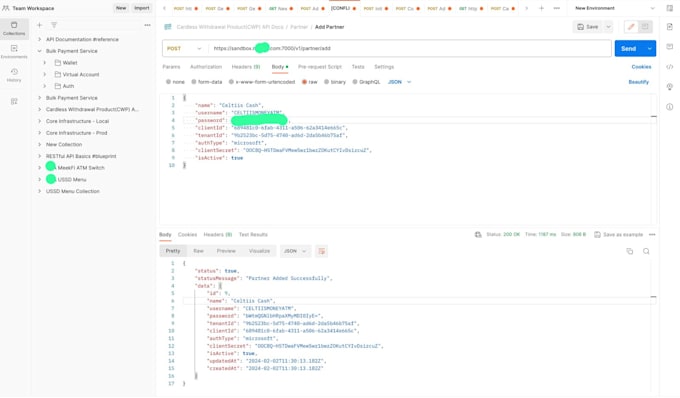This screenshot has height=398, width=680.
Task: Open the documentation icon in right sidebar
Action: pyautogui.click(x=670, y=27)
